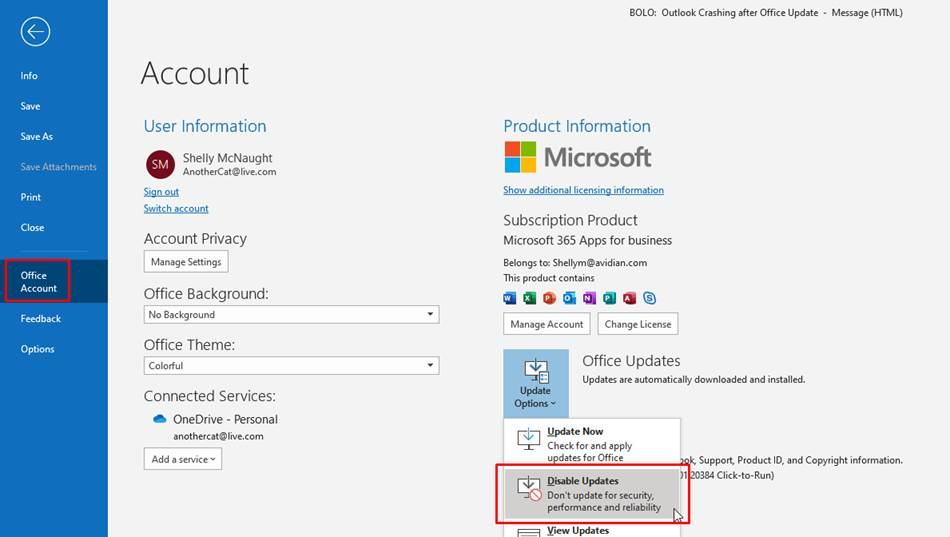The width and height of the screenshot is (950, 537).
Task: Click the Account page title
Action: pos(194,73)
